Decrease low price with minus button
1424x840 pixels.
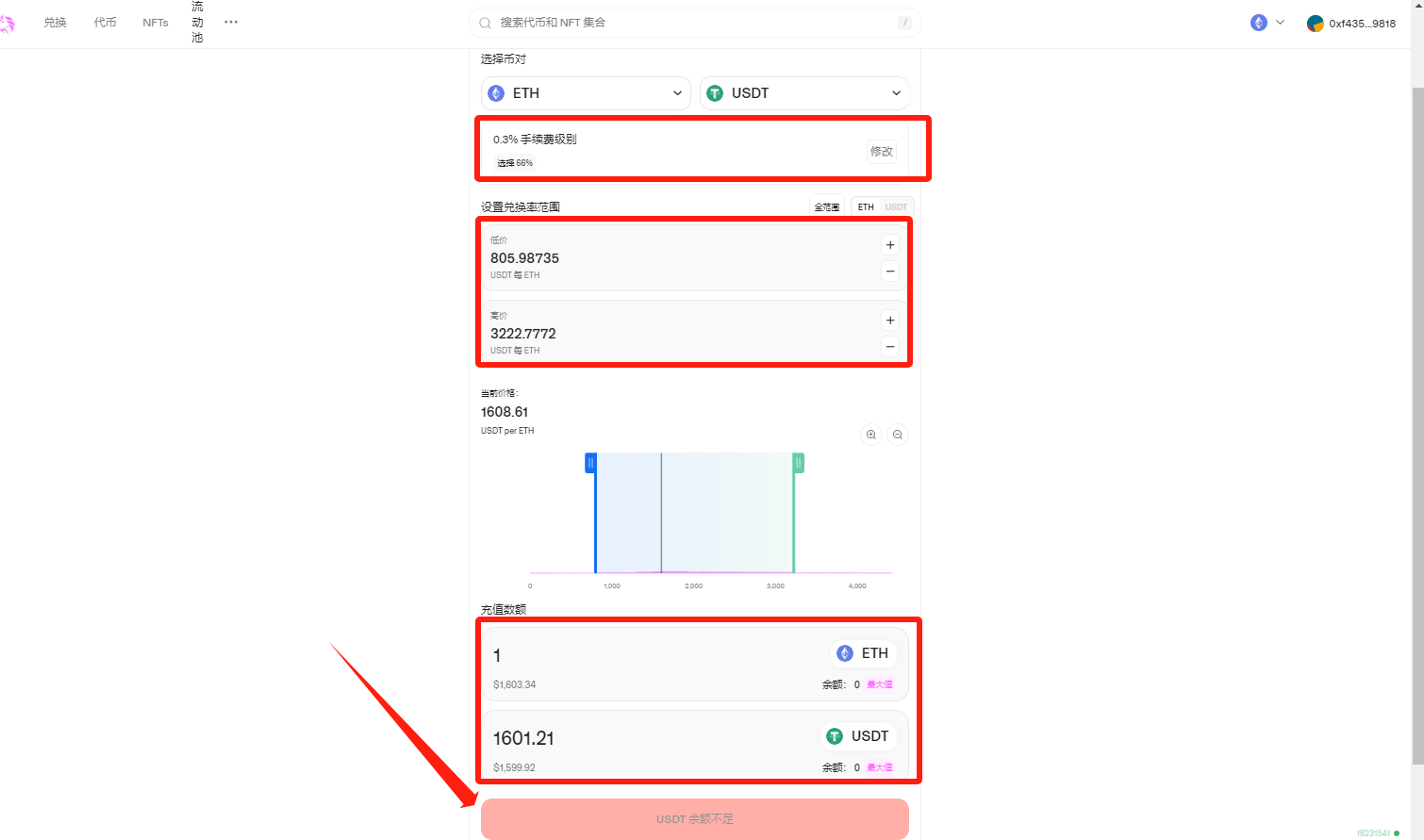(x=890, y=272)
